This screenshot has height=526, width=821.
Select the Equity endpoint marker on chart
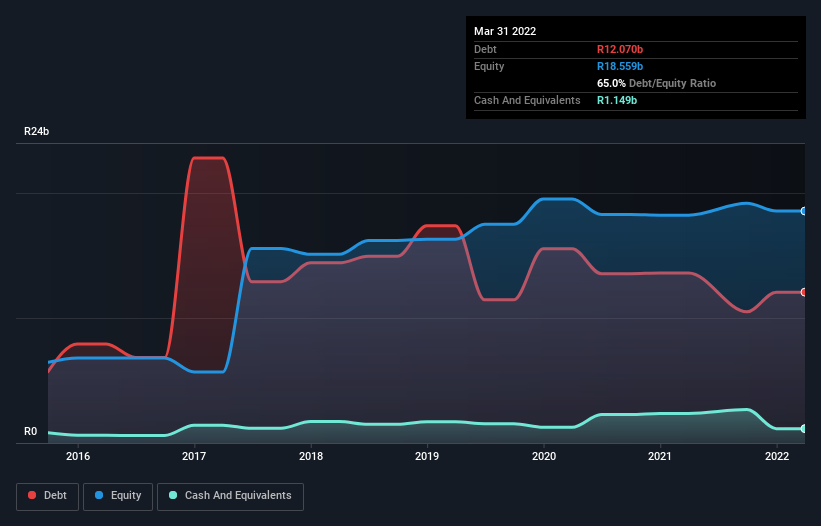(804, 211)
